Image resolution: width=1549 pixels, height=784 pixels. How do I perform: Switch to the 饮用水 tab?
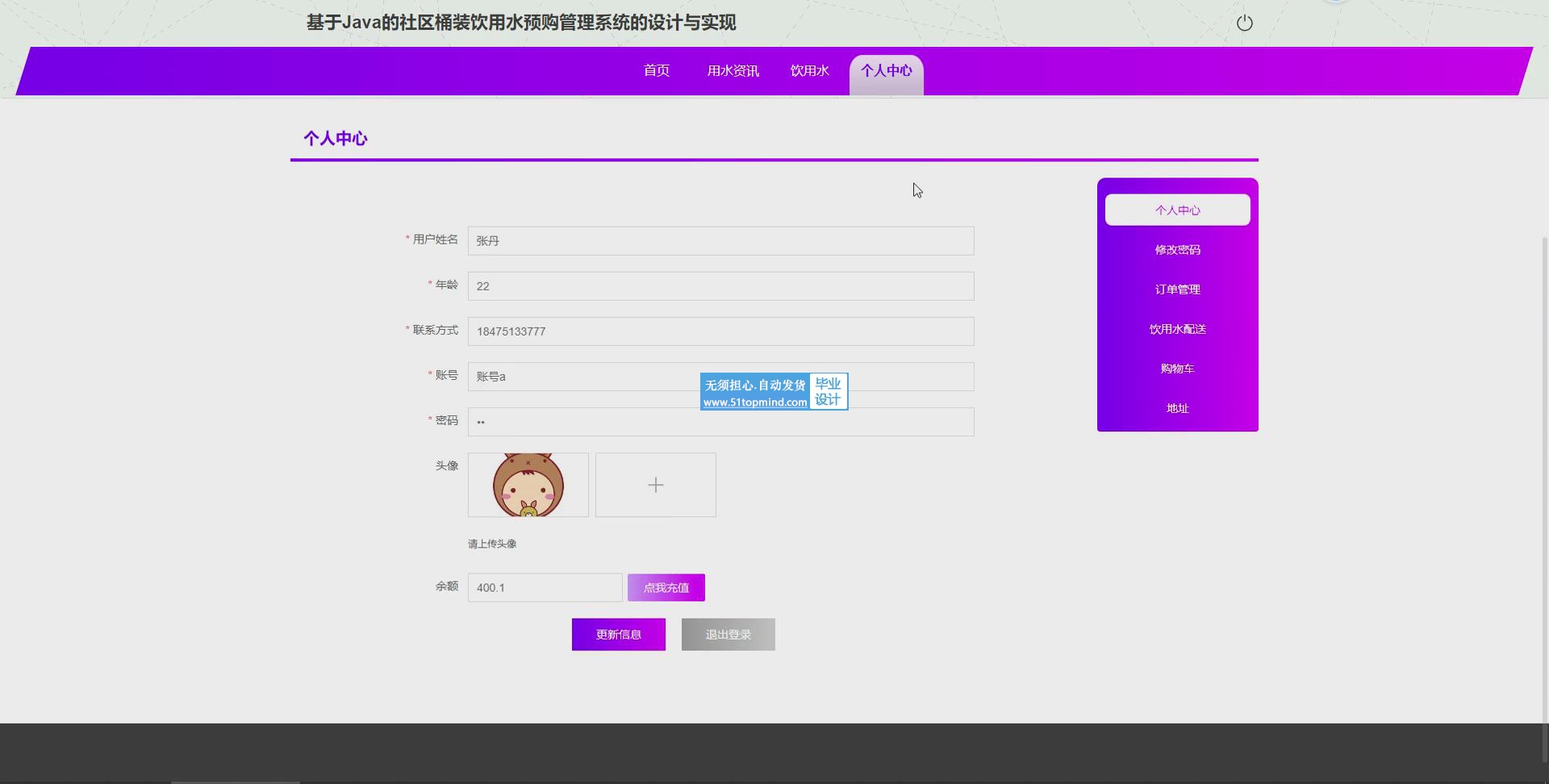click(809, 71)
